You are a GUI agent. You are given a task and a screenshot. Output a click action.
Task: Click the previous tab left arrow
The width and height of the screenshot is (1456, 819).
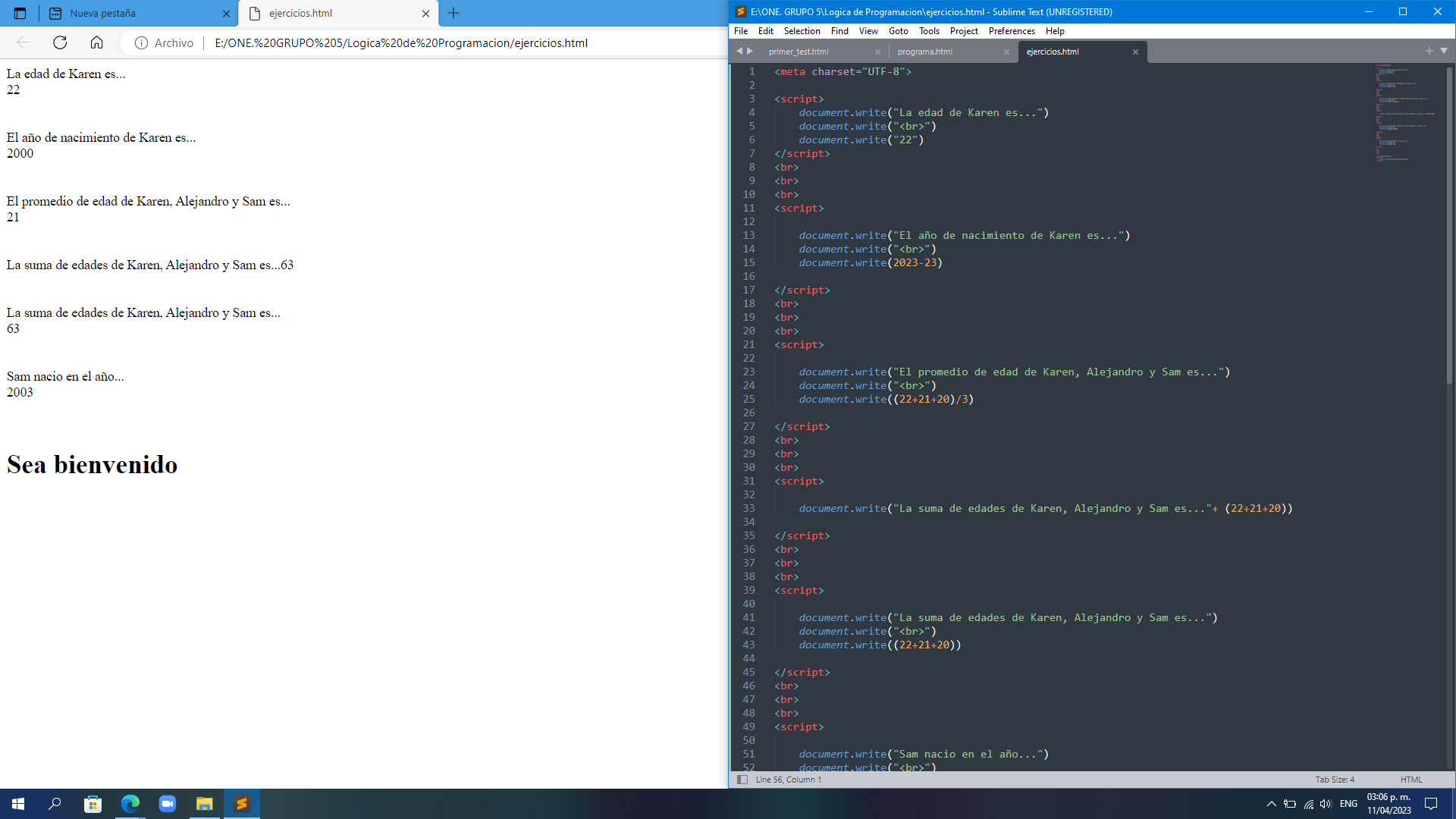(x=739, y=51)
